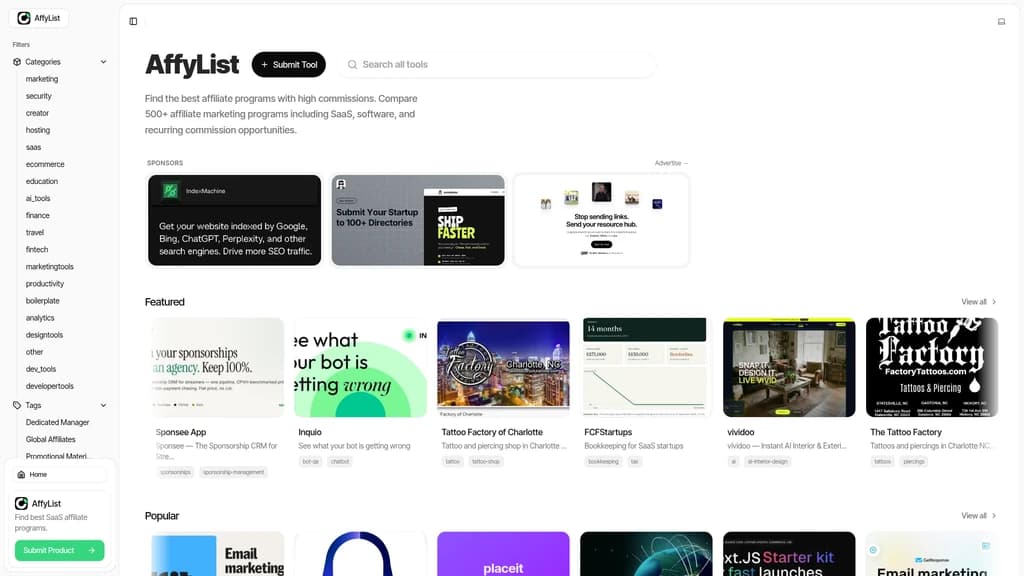Select the ecommerce category
The image size is (1024, 576).
[x=45, y=165]
